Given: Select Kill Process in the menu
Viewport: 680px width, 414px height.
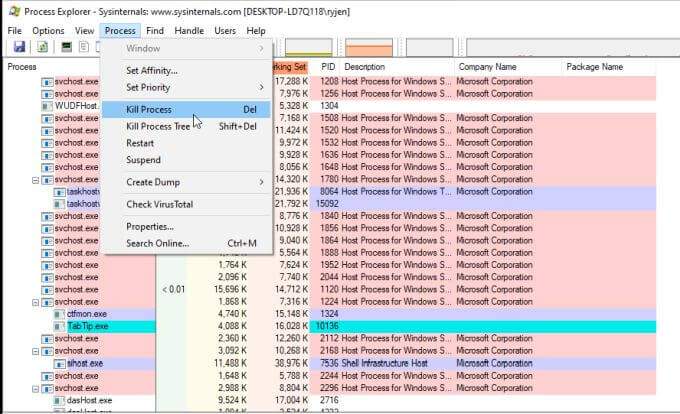Looking at the screenshot, I should tap(186, 110).
